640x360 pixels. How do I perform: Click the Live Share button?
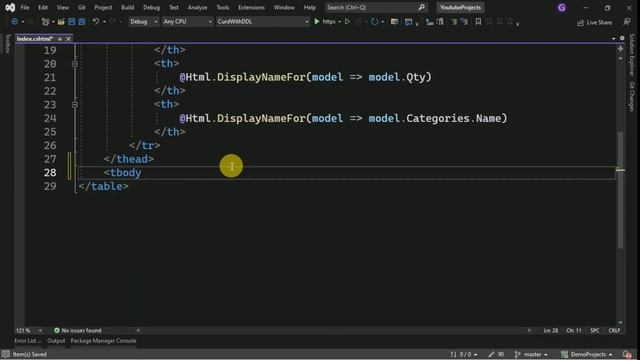pyautogui.click(x=595, y=22)
